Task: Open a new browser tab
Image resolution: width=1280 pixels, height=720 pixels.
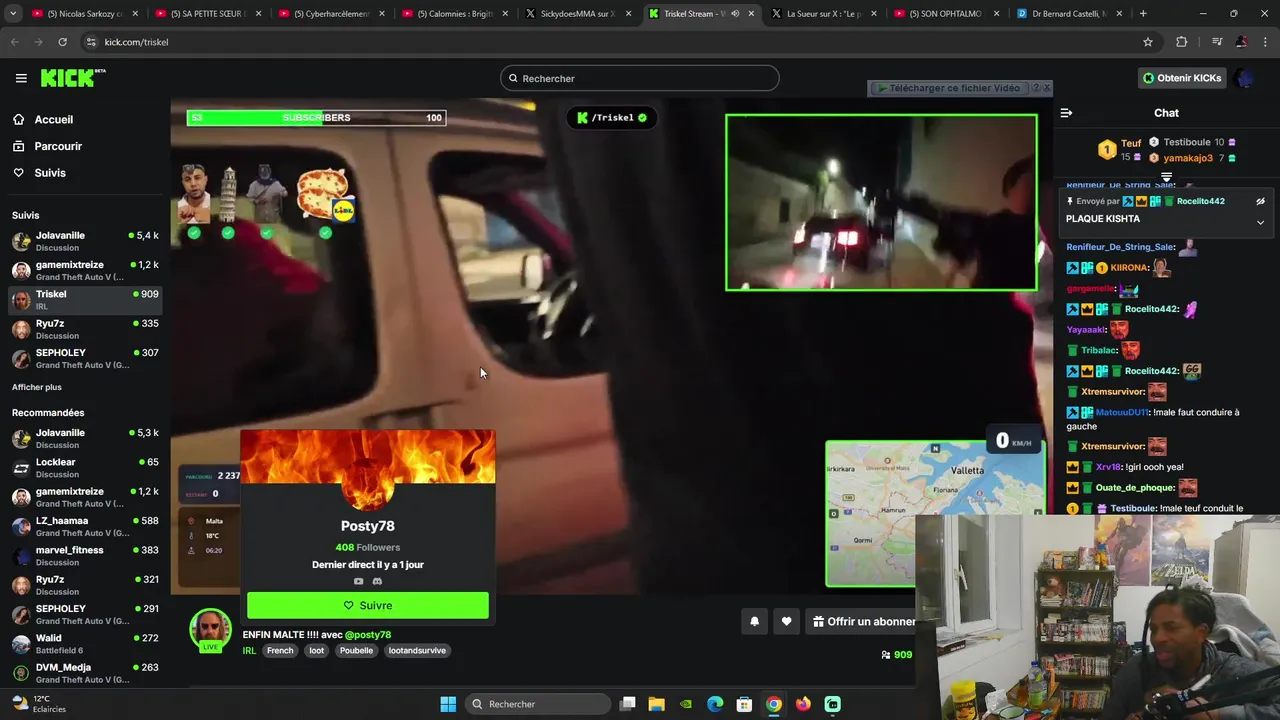Action: 1143,14
